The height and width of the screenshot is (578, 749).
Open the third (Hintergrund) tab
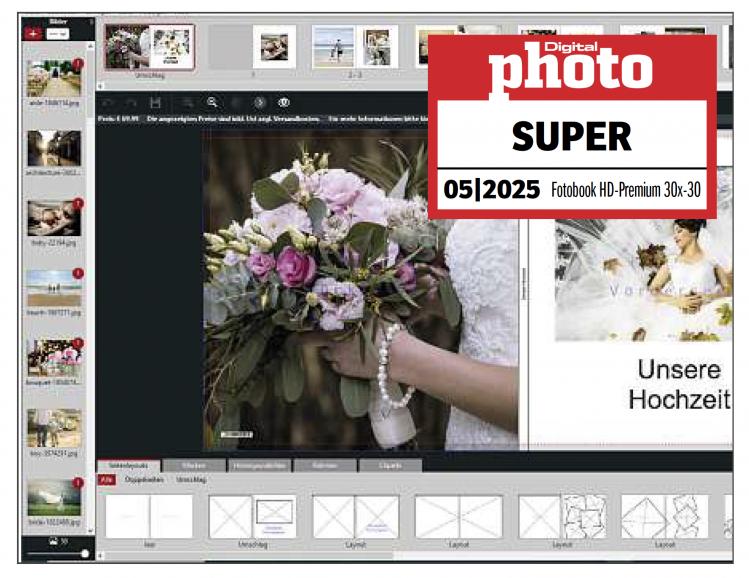coord(259,465)
